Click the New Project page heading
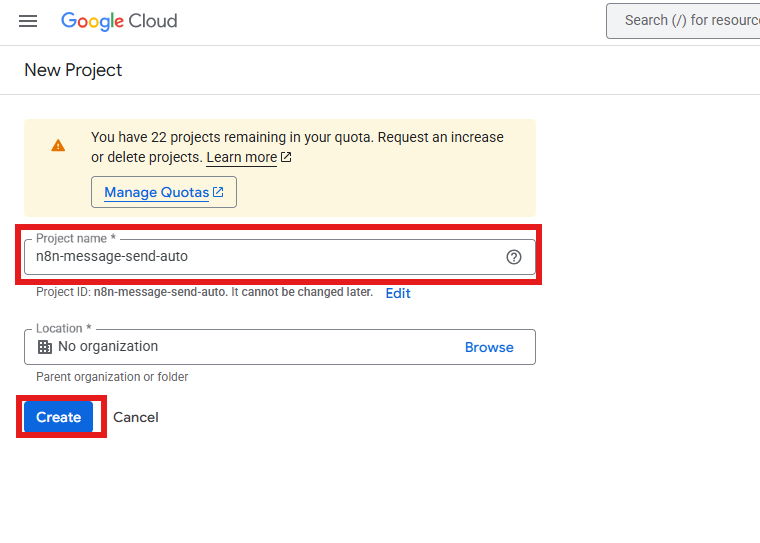Viewport: 760px width, 543px height. [73, 70]
